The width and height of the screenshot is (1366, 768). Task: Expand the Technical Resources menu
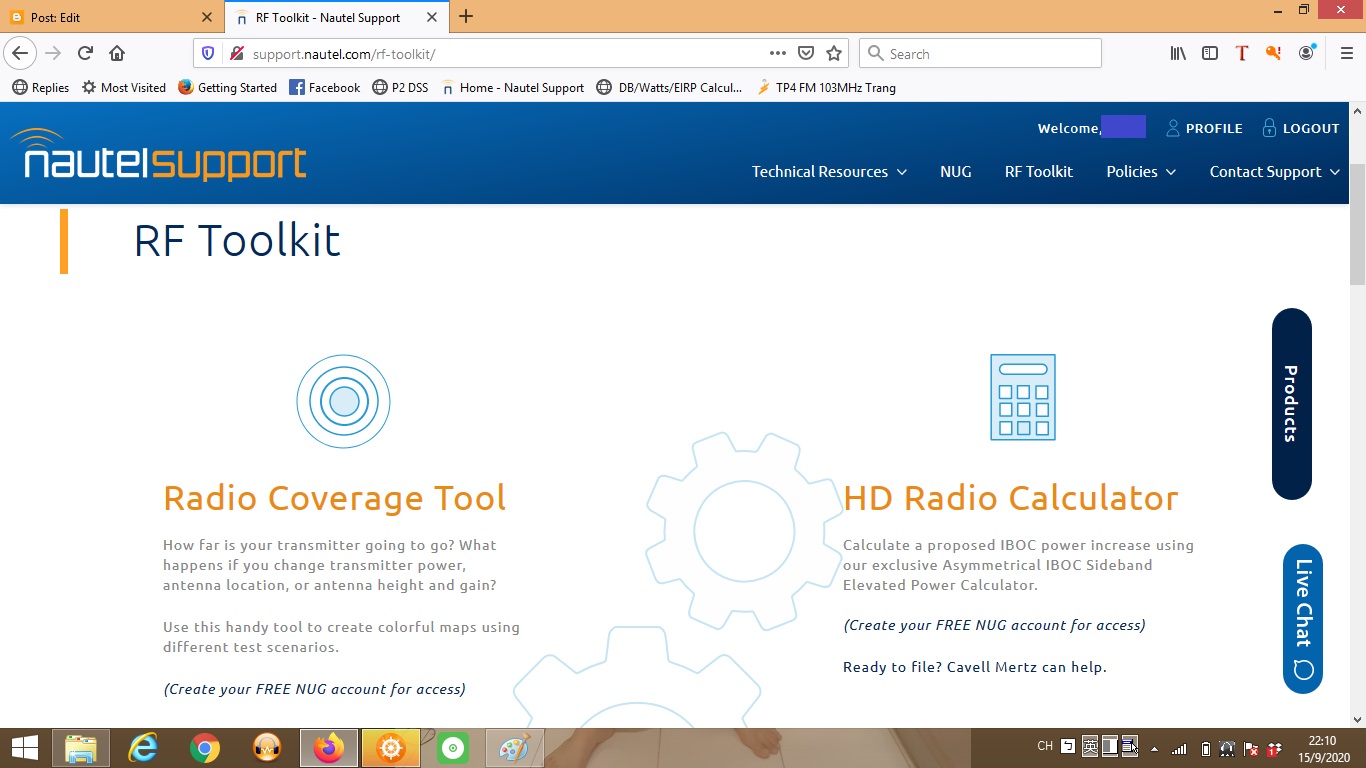click(829, 172)
